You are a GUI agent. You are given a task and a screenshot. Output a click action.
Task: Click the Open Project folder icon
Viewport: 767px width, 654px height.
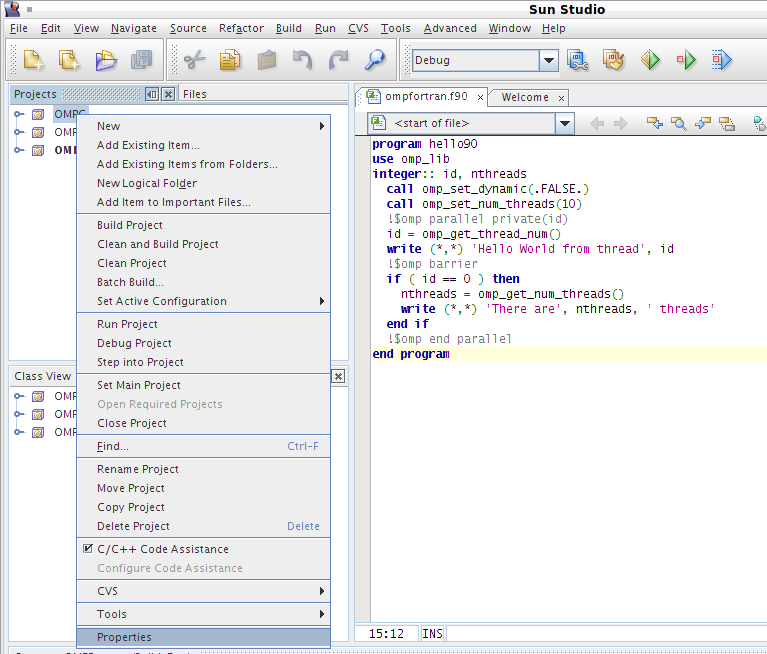tap(106, 60)
